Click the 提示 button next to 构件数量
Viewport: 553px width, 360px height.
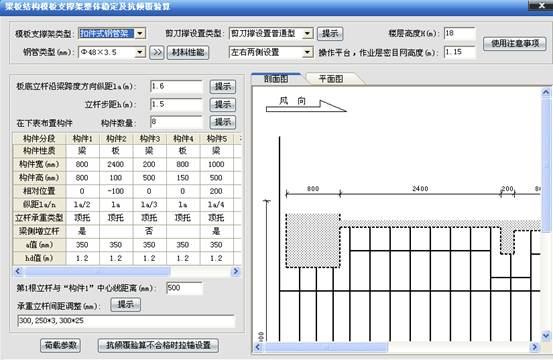click(x=223, y=122)
